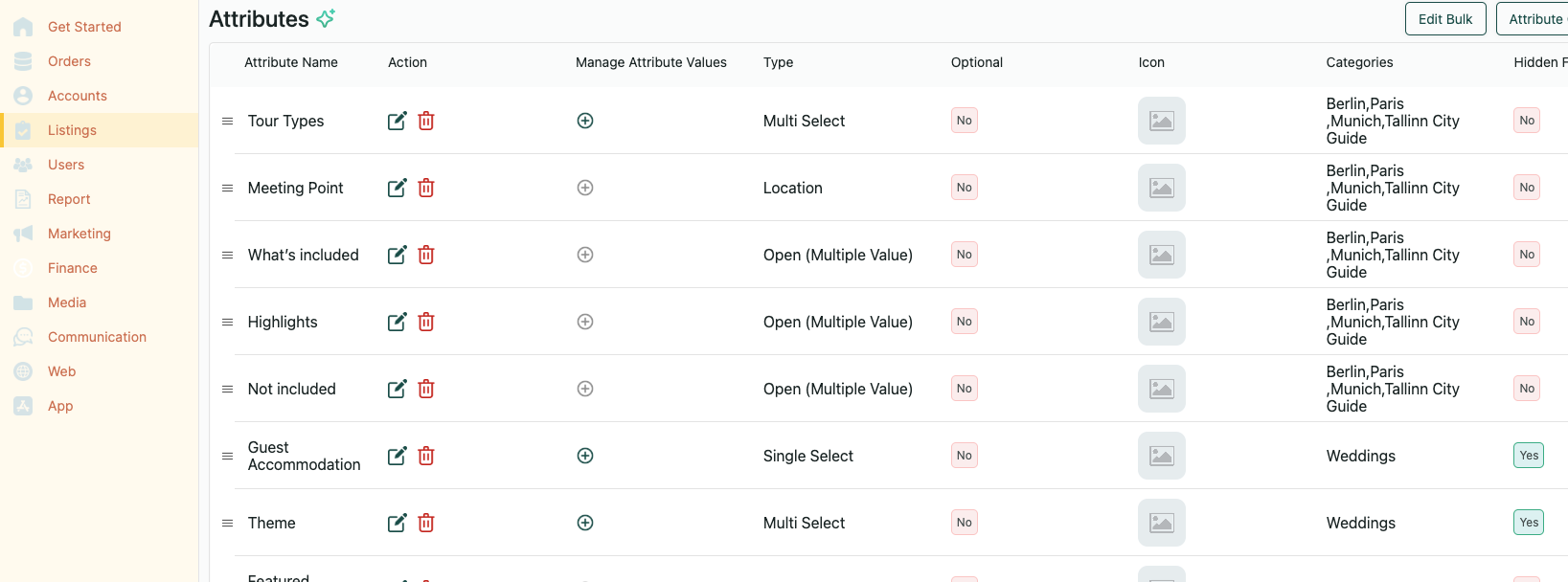Image resolution: width=1568 pixels, height=582 pixels.
Task: Select icon thumbnail for Theme attribute
Action: 1161,523
